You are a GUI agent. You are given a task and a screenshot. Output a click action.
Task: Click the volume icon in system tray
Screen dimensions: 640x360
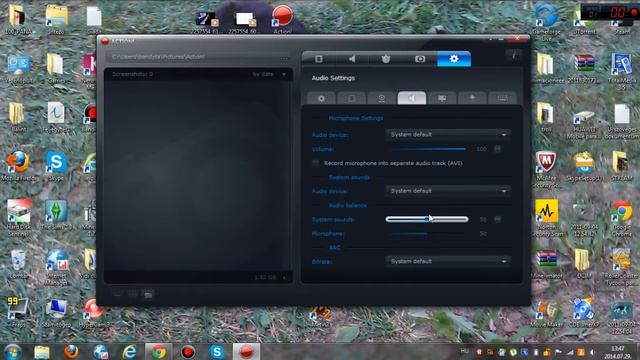[x=592, y=352]
